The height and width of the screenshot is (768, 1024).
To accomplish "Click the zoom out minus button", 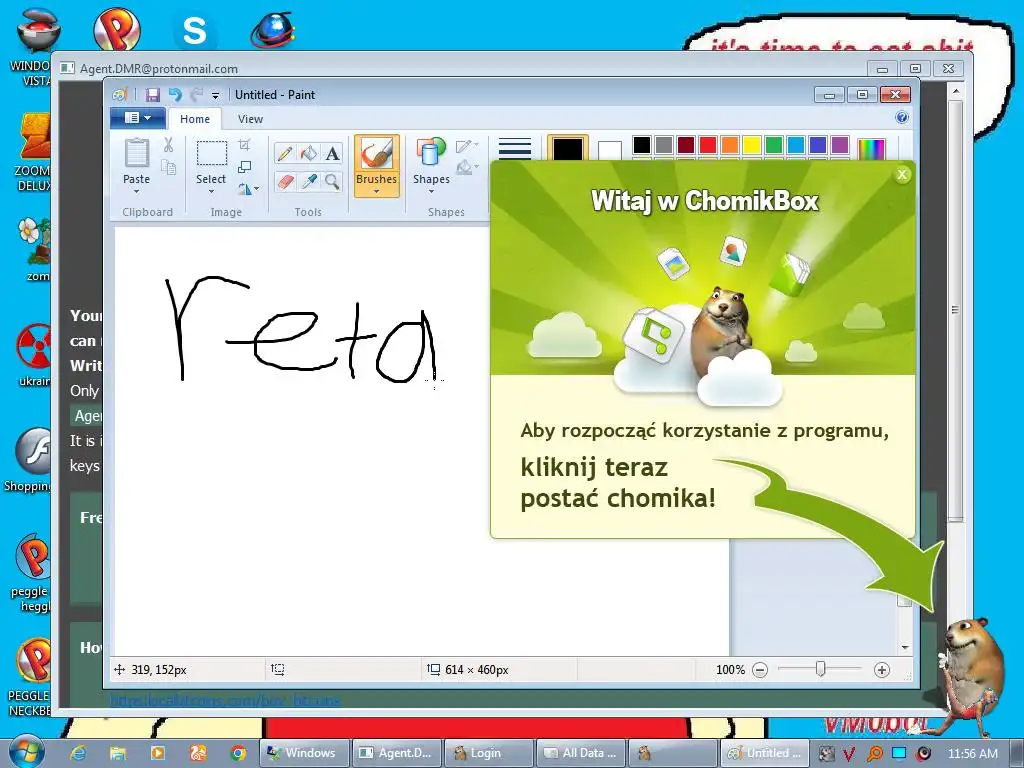I will coord(760,670).
